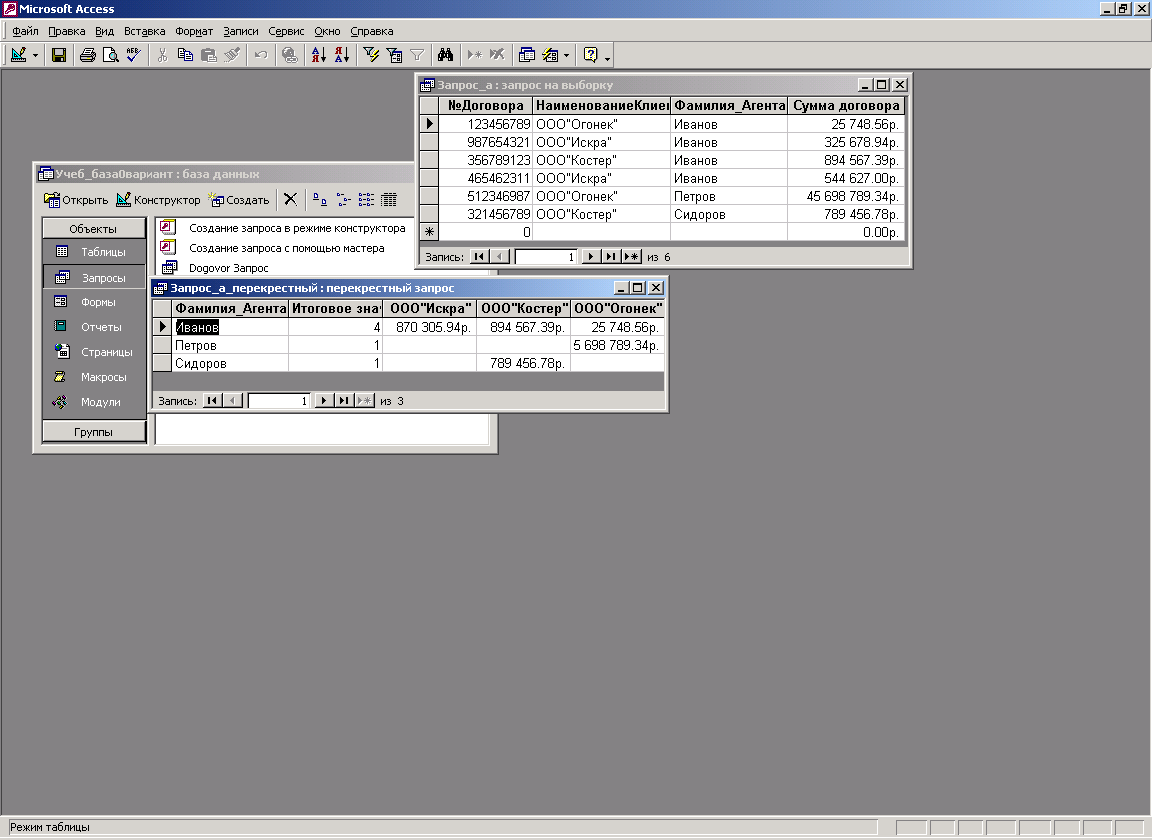Sort descending with the Я-A icon

coord(342,55)
